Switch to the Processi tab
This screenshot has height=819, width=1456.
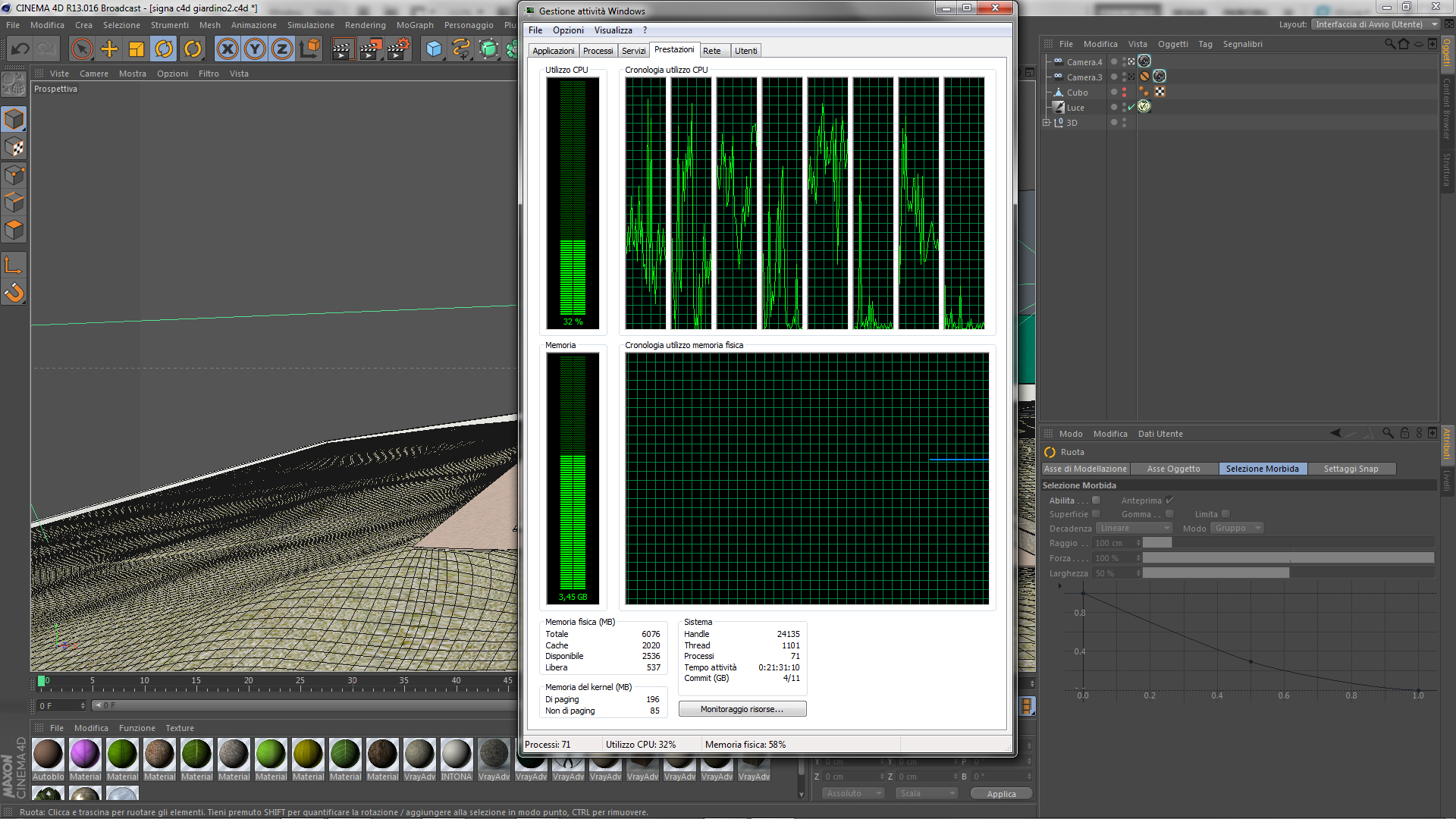[598, 51]
